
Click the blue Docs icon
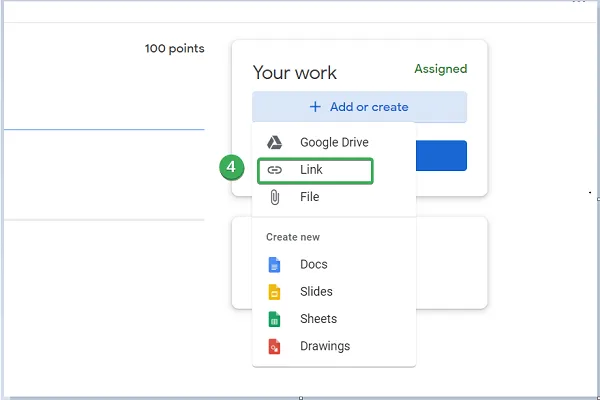click(274, 264)
